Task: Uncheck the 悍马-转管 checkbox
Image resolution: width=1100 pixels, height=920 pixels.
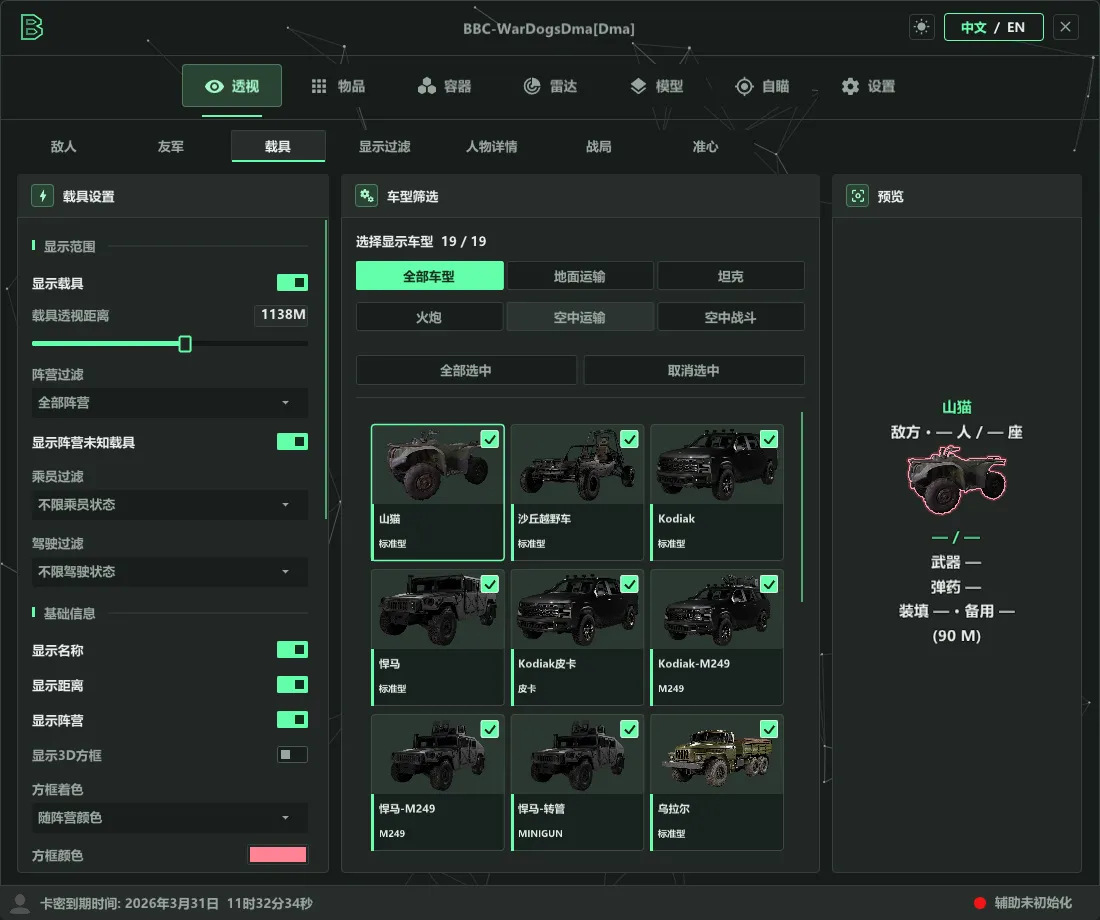Action: pyautogui.click(x=629, y=730)
